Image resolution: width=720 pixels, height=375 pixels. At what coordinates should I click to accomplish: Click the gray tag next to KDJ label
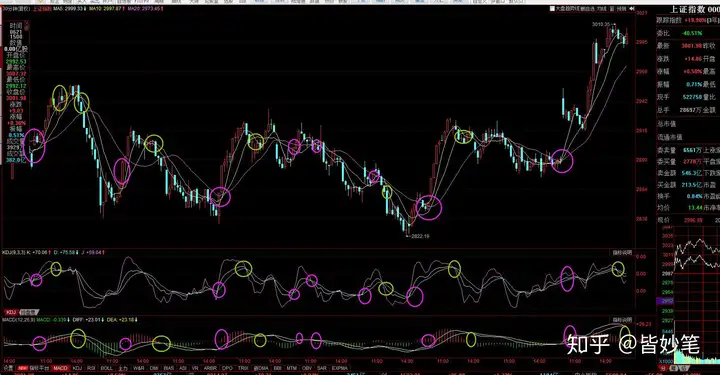[x=29, y=312]
